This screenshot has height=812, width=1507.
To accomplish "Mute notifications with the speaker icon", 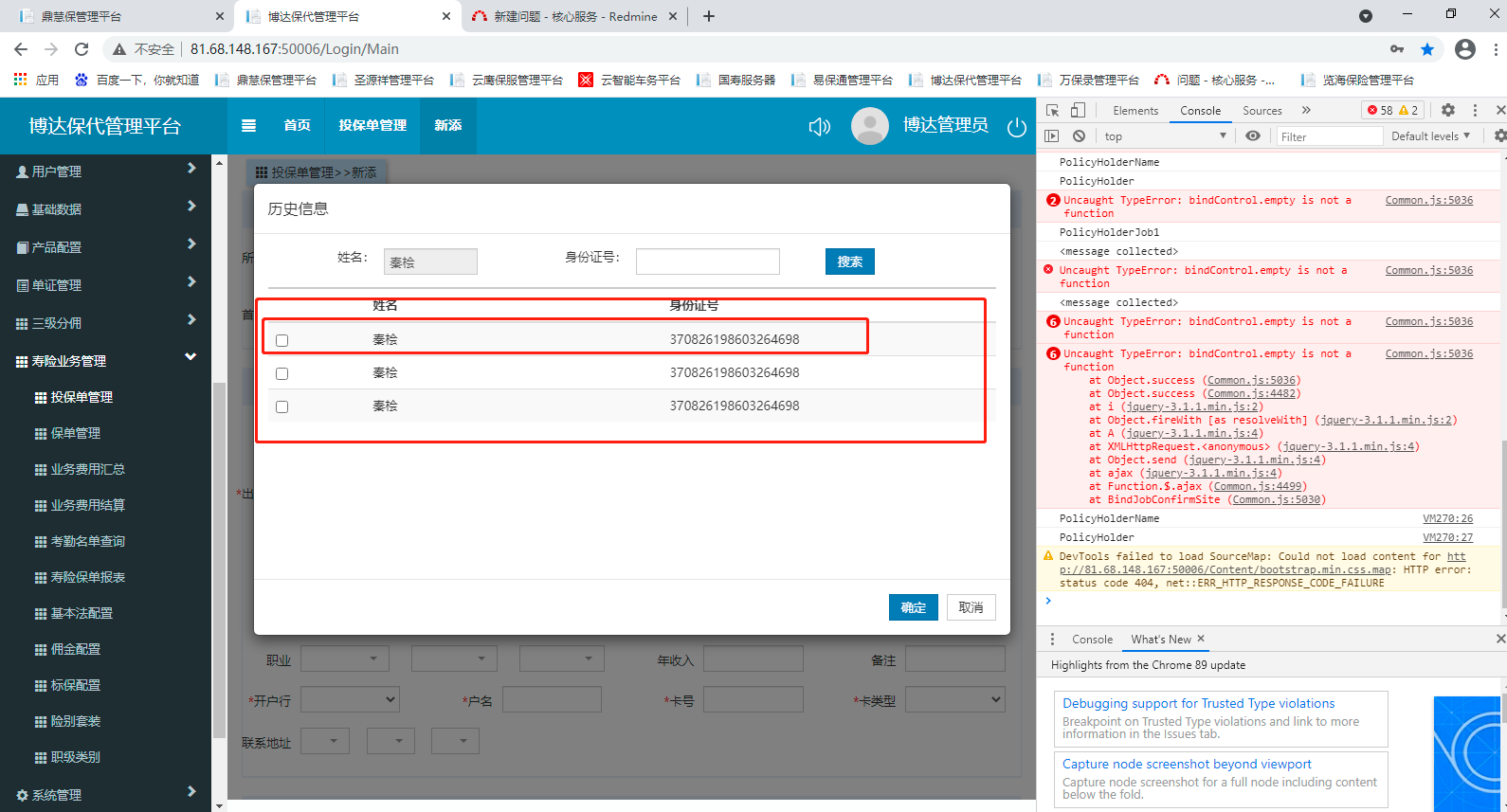I will 819,127.
